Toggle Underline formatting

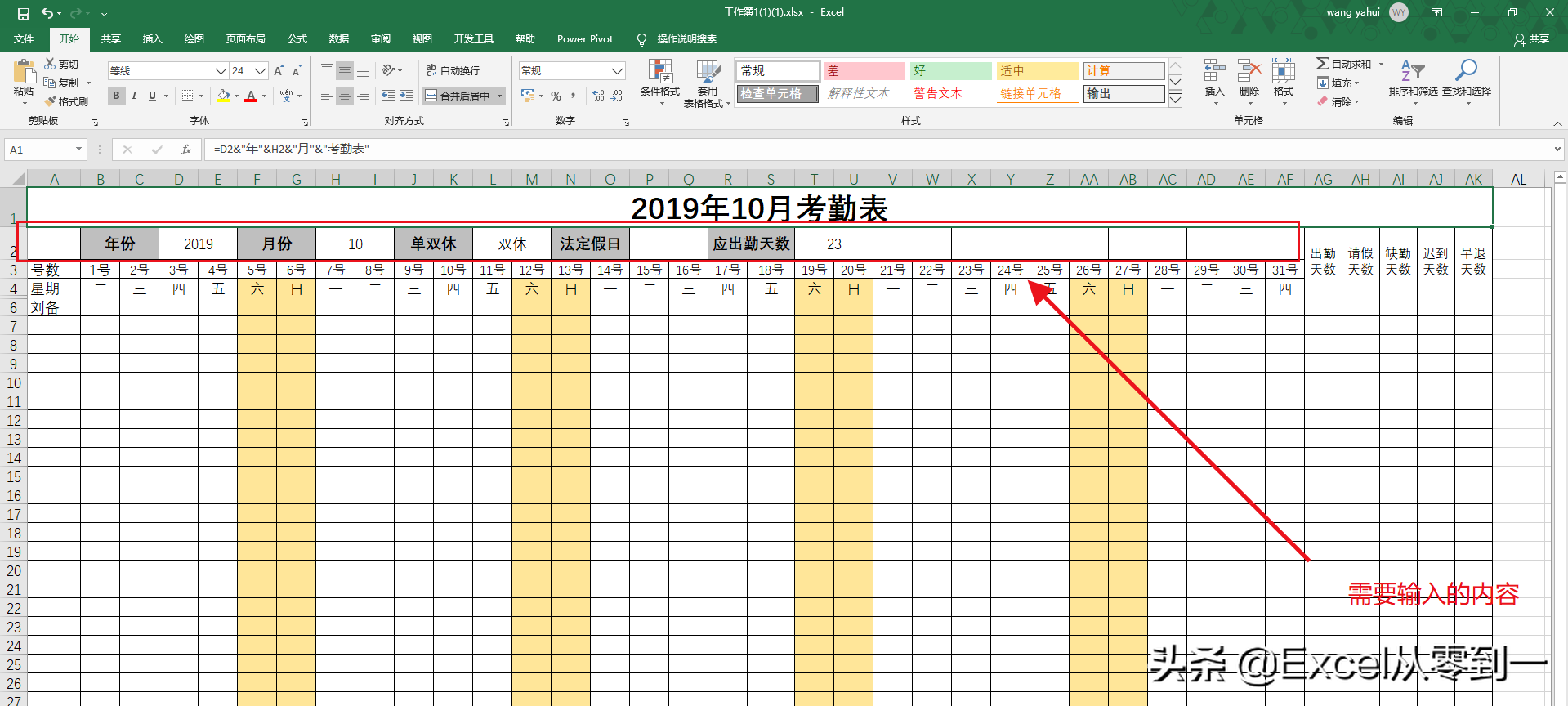point(152,96)
